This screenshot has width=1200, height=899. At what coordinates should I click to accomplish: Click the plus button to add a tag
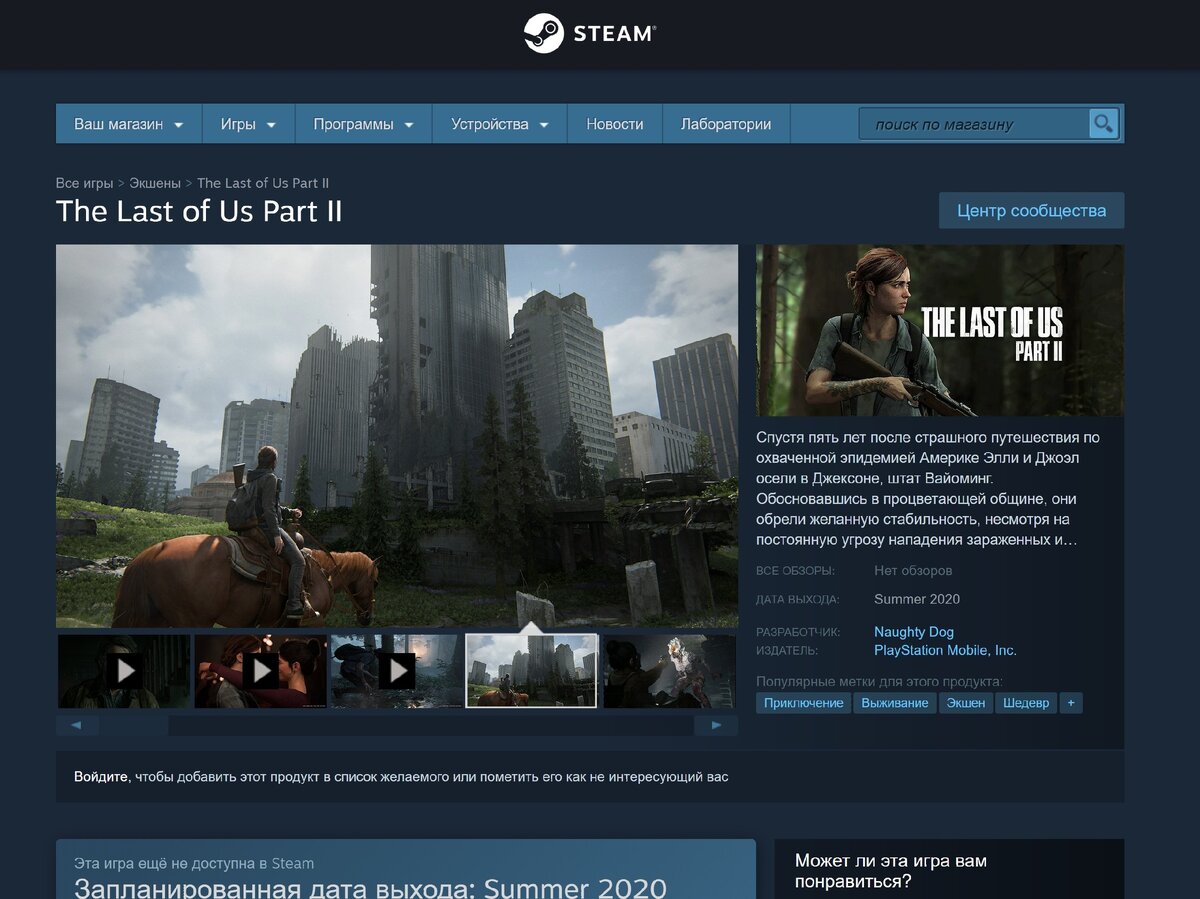coord(1071,703)
